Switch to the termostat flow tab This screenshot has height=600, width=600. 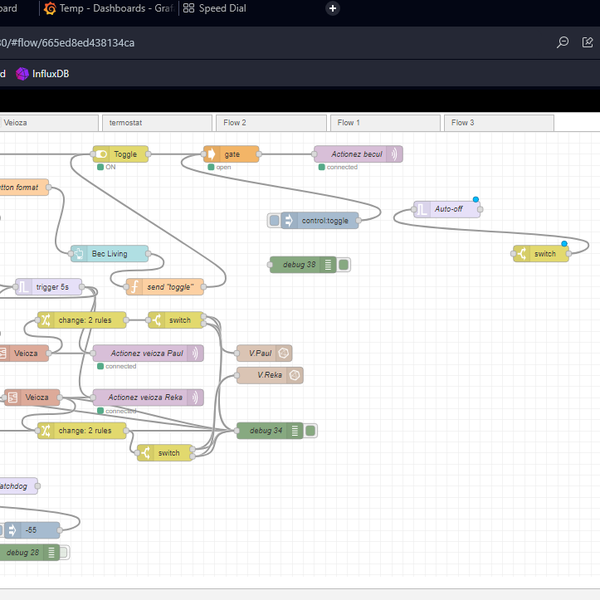(157, 123)
